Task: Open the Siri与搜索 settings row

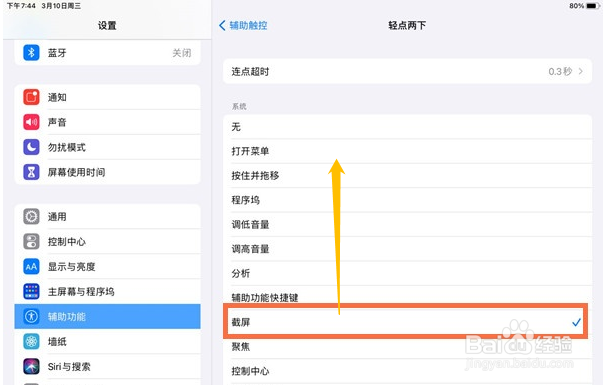Action: point(107,366)
